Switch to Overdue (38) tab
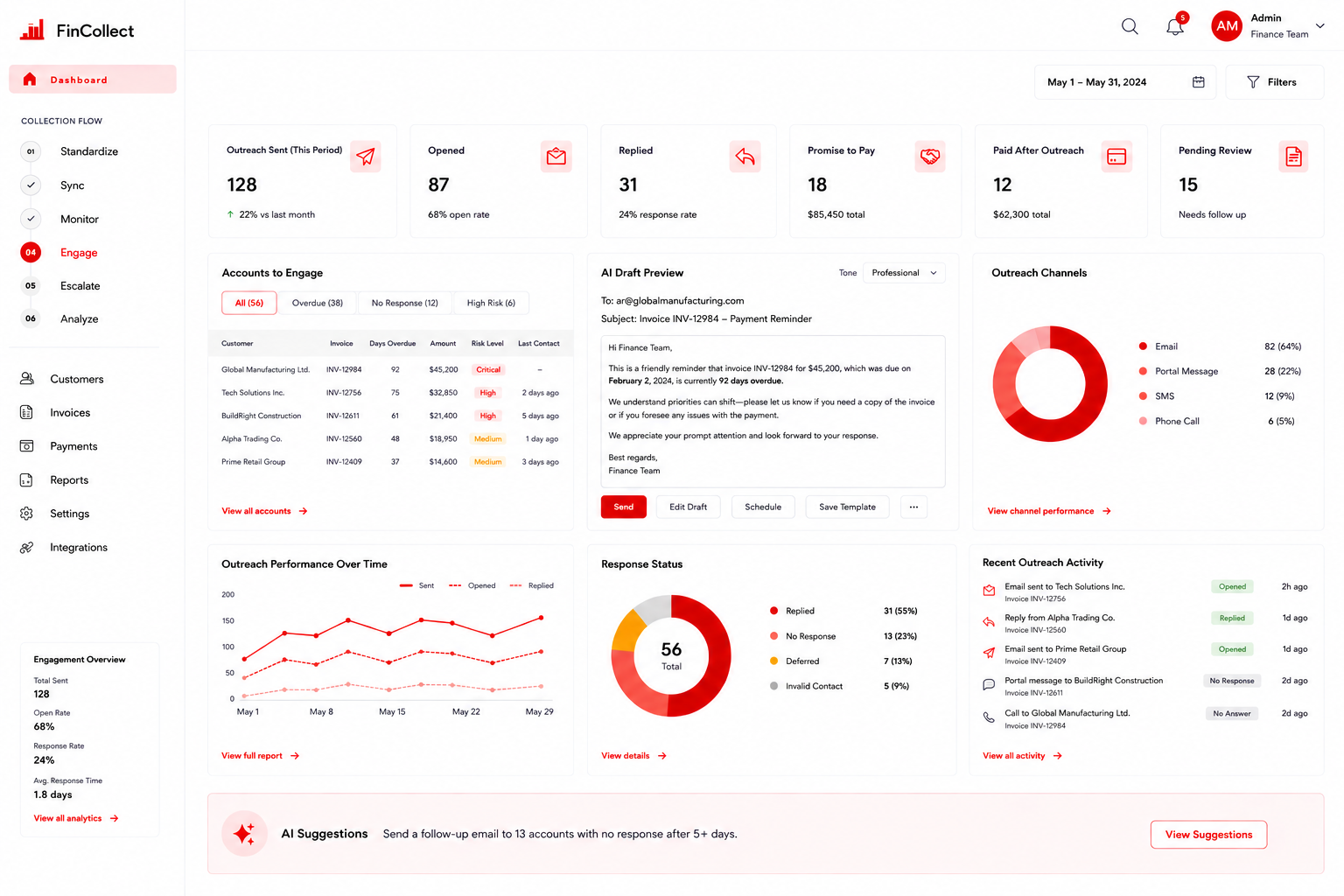 tap(318, 303)
